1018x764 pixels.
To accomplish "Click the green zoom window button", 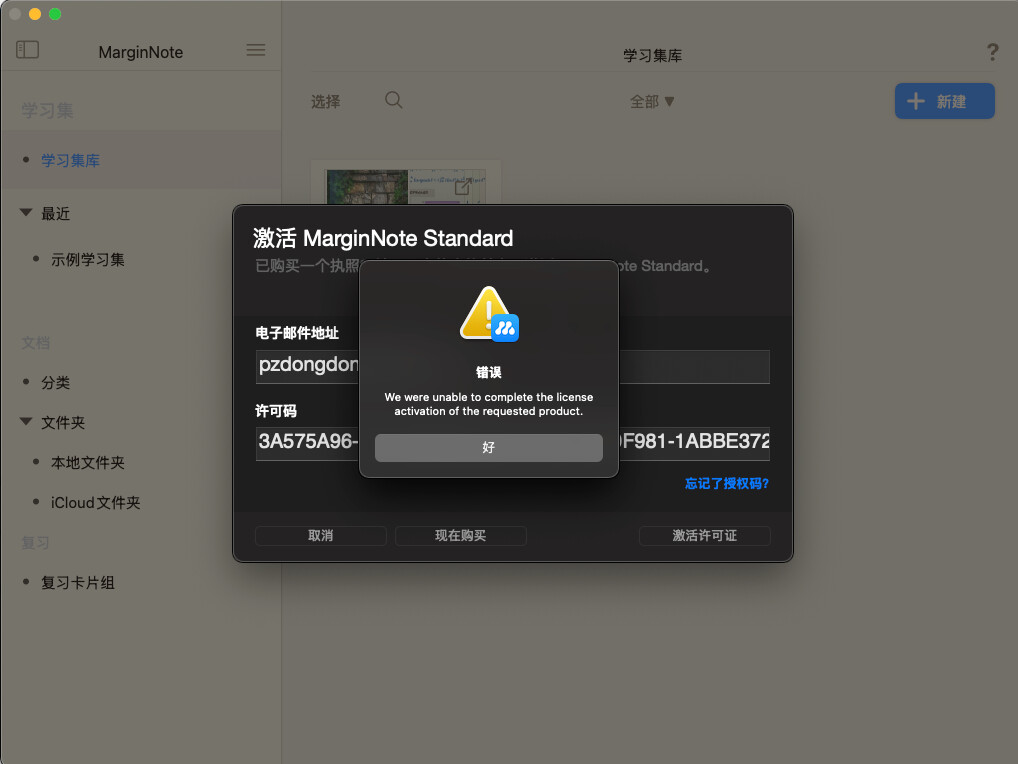I will [55, 14].
